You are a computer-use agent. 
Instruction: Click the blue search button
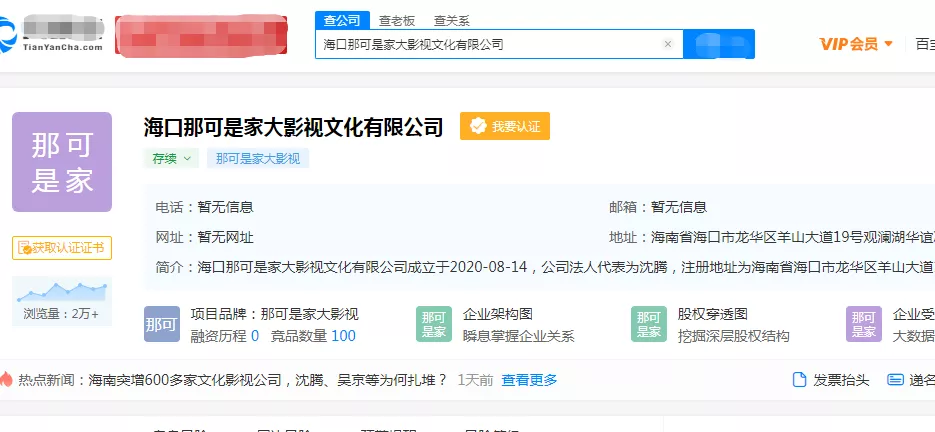(x=719, y=44)
